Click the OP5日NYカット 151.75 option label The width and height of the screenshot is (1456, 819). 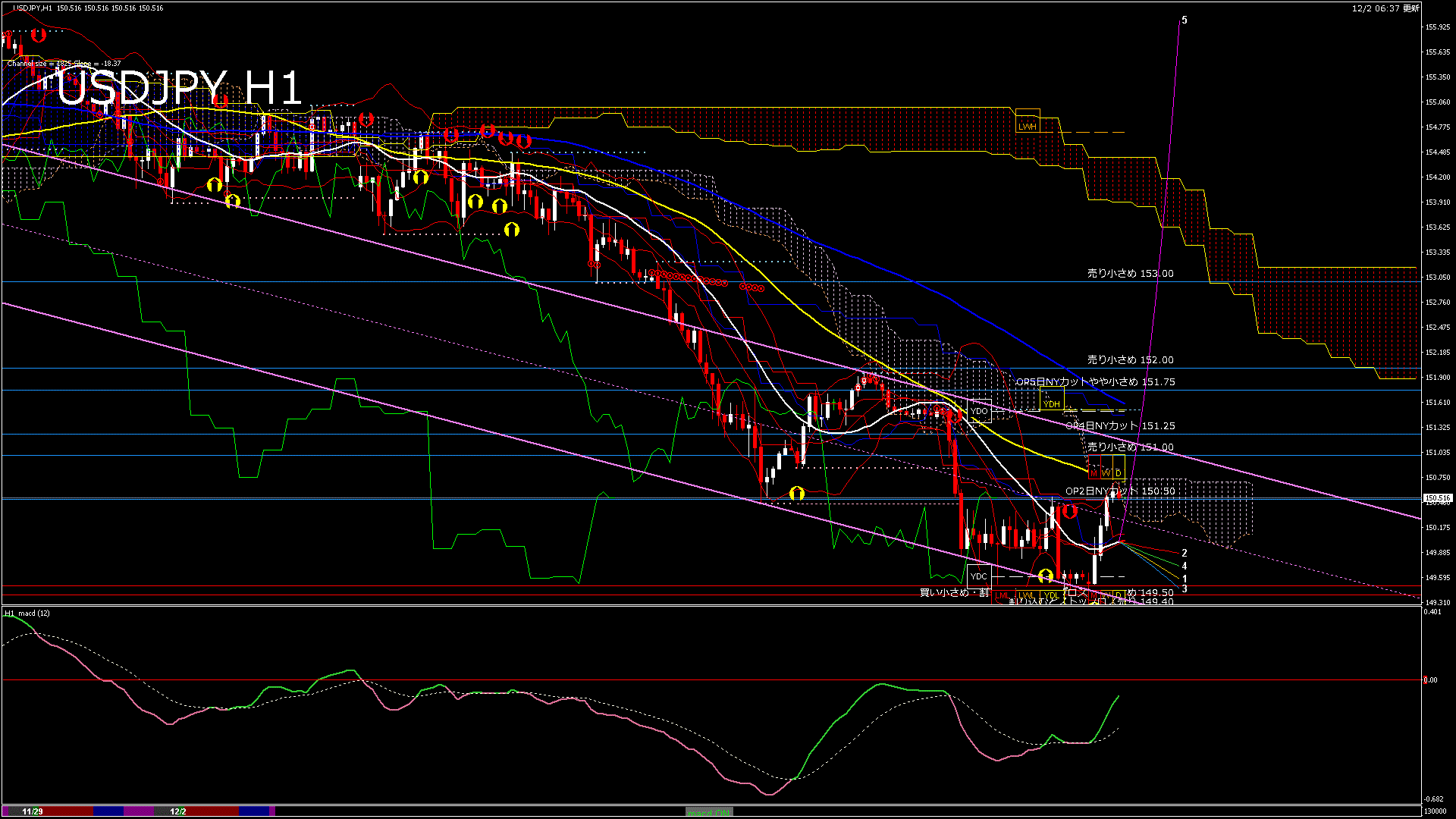point(1095,381)
